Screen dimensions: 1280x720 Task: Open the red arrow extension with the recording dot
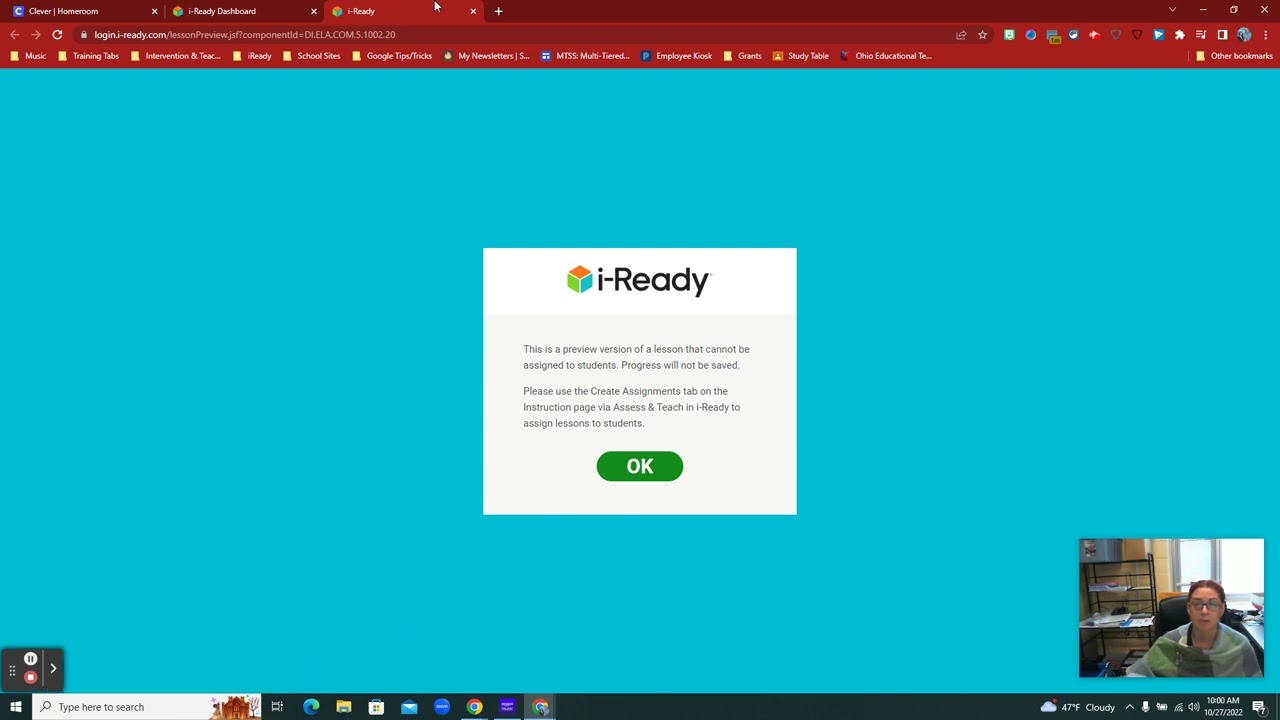(1094, 35)
